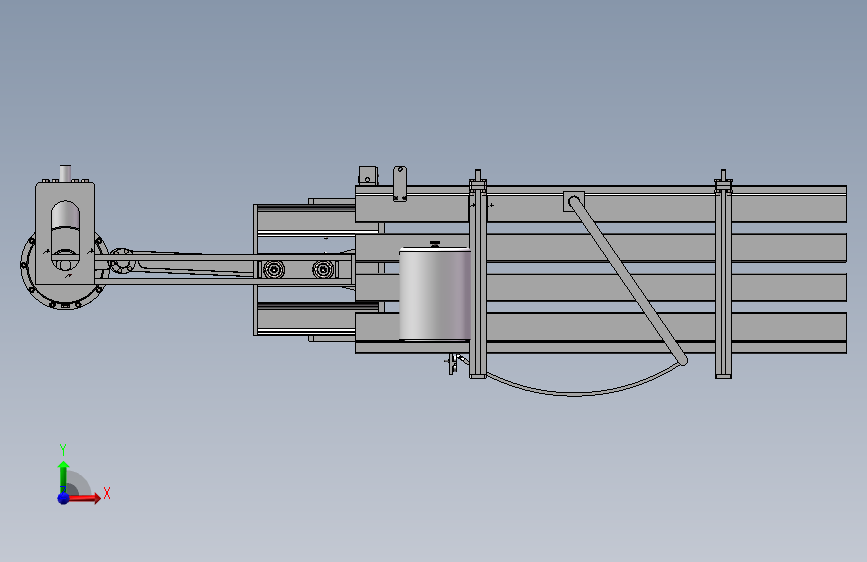Select the blue origin ball of the triad
Image resolution: width=867 pixels, height=562 pixels.
pyautogui.click(x=64, y=498)
